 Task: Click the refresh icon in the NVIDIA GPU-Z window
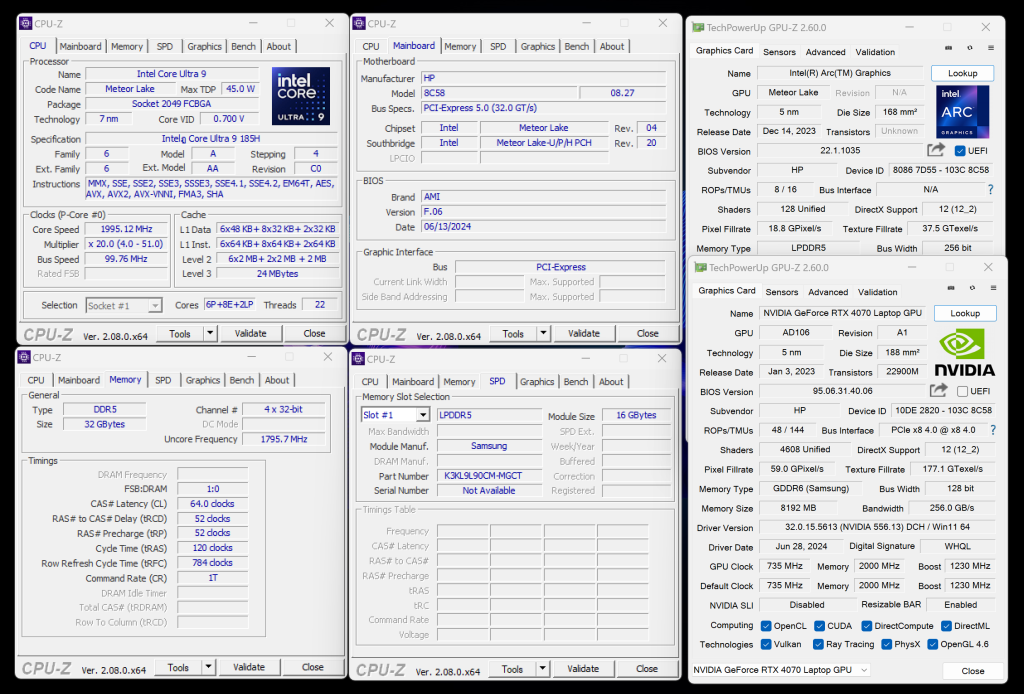[972, 288]
